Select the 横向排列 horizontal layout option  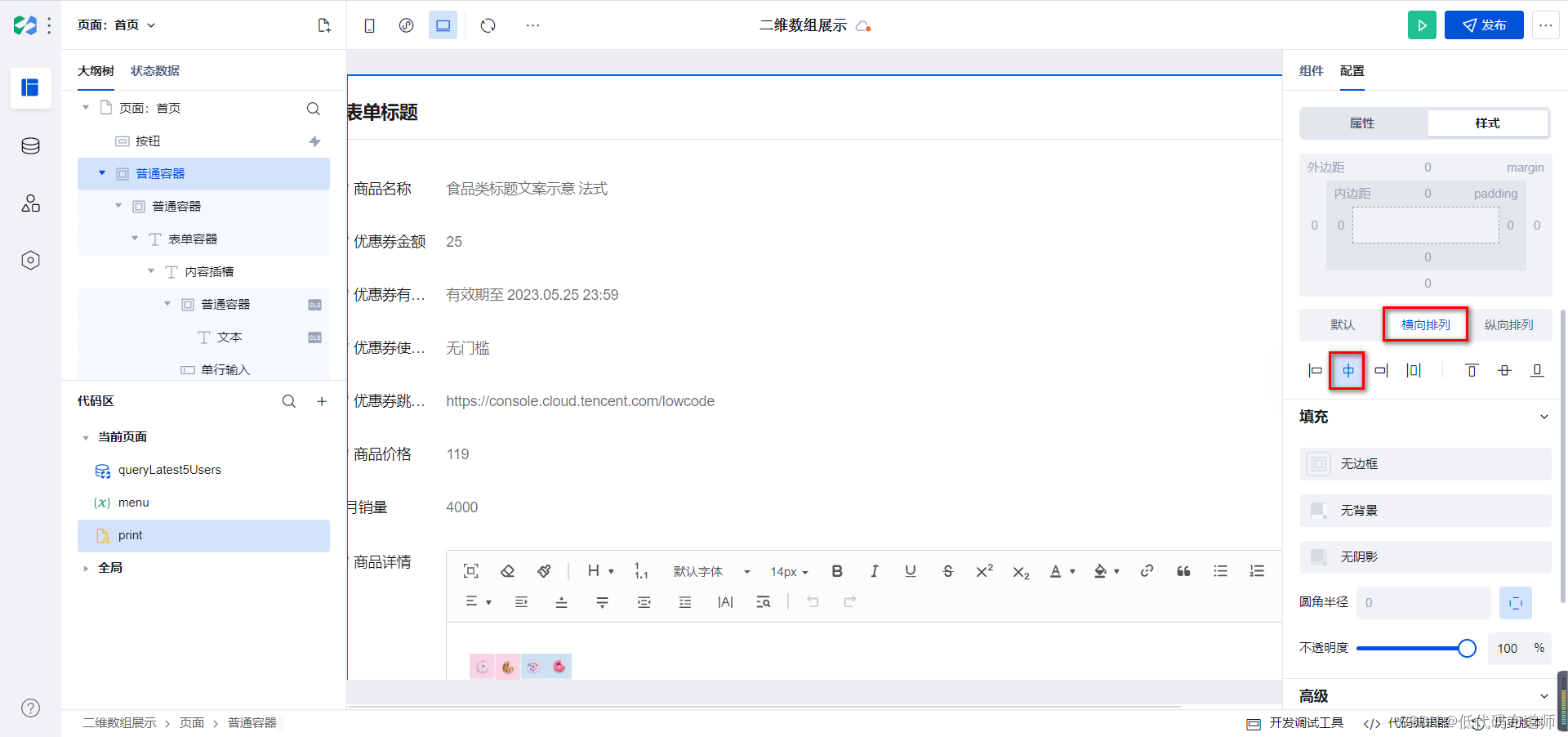click(x=1426, y=325)
